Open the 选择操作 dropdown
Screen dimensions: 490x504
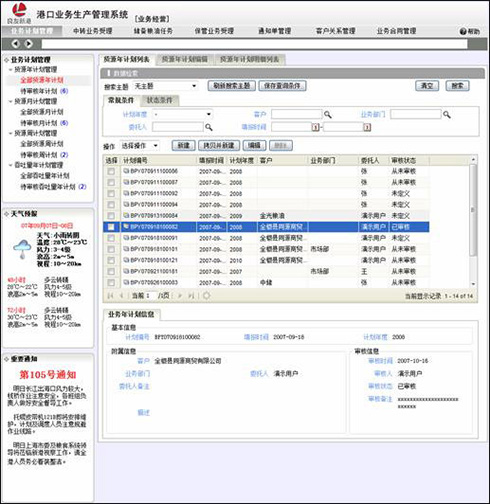pyautogui.click(x=140, y=146)
